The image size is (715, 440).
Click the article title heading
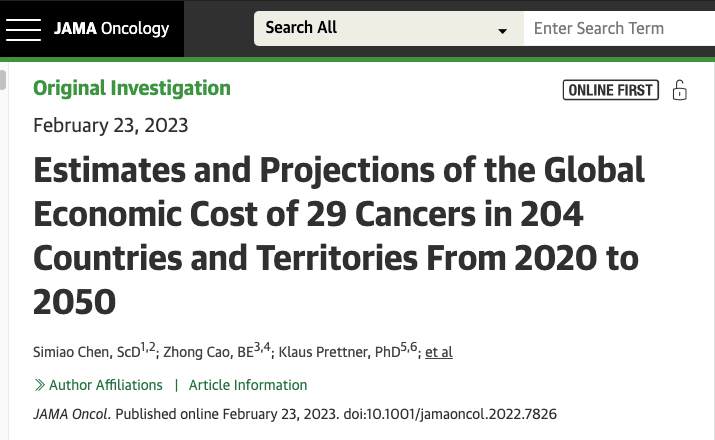(339, 235)
